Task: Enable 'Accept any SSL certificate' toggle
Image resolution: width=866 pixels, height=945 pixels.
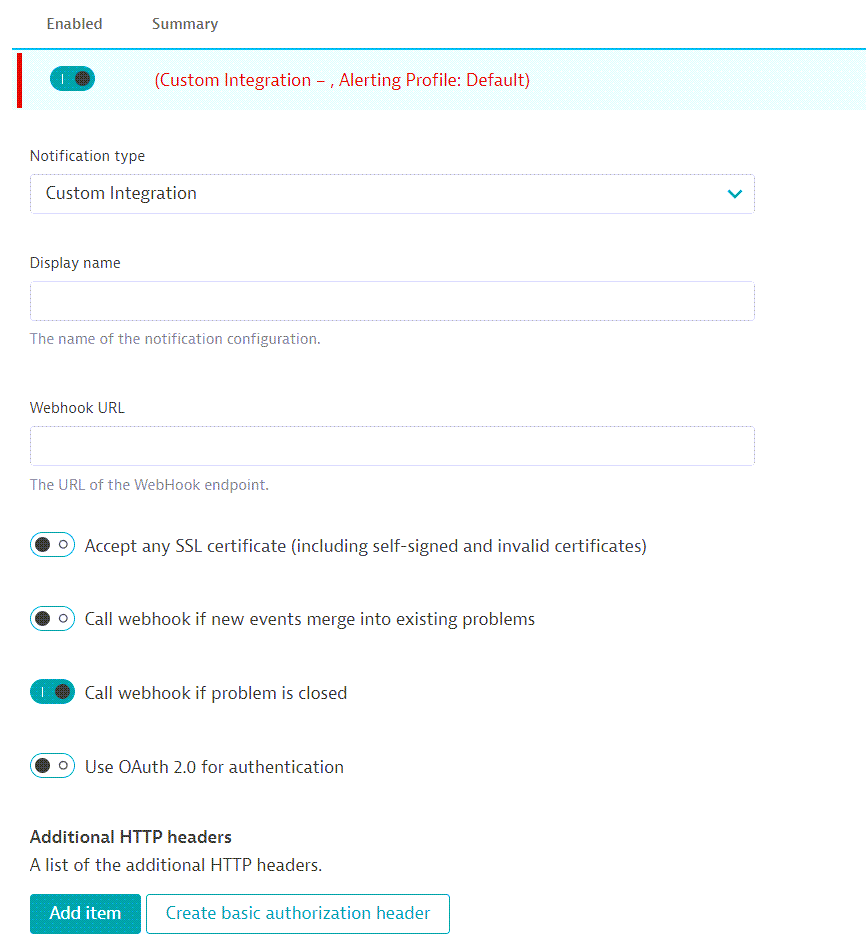Action: click(52, 544)
